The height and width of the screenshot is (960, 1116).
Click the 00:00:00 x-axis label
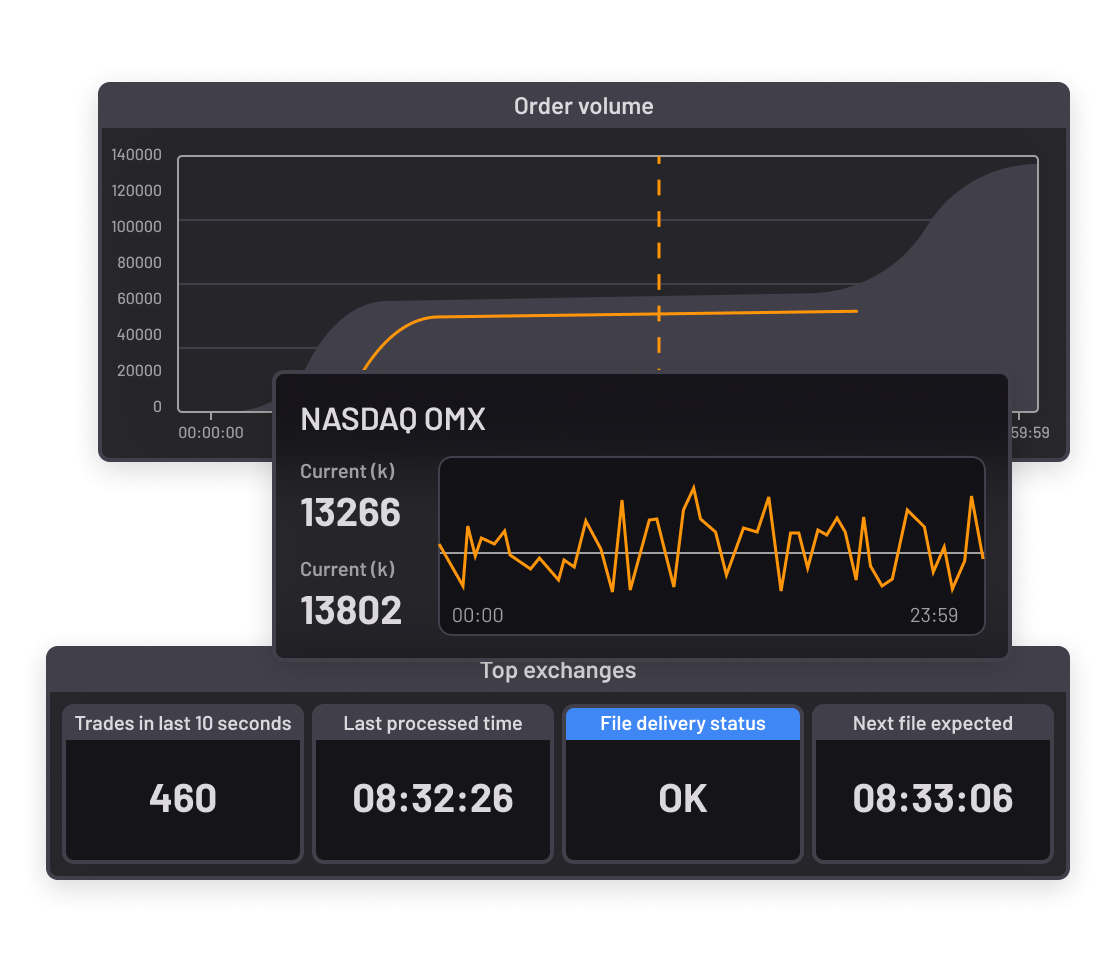click(211, 433)
